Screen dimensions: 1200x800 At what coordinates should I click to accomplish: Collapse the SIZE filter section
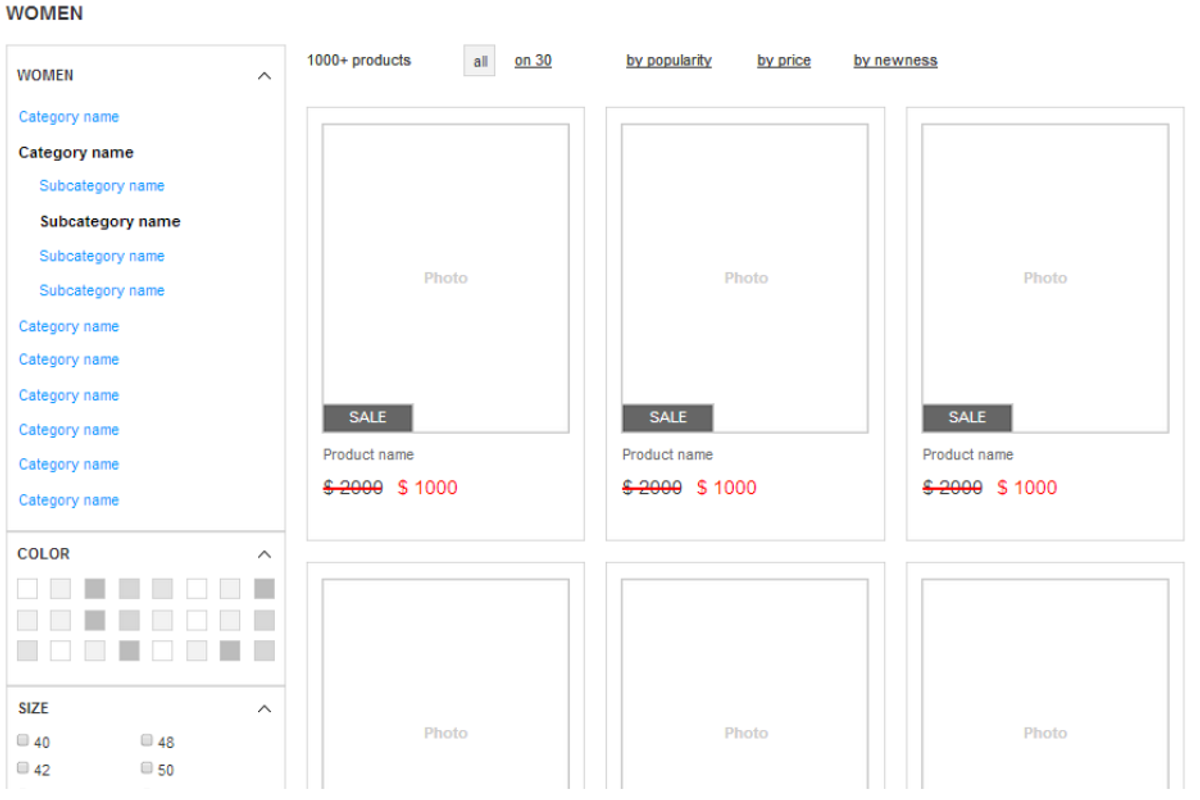[x=264, y=708]
